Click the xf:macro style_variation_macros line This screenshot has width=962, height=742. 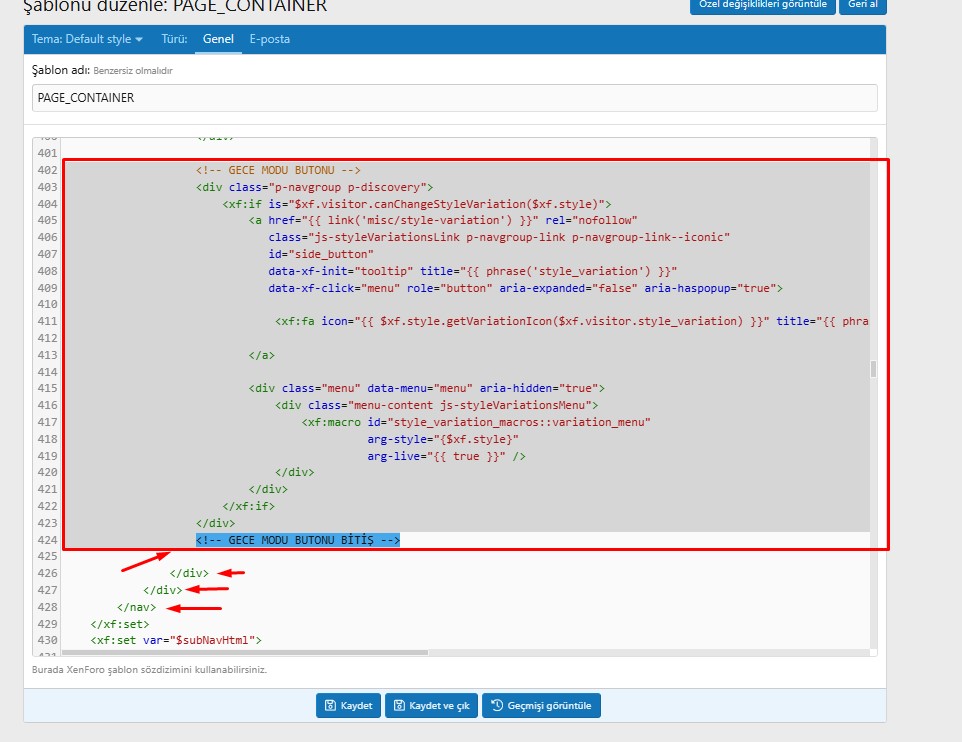pyautogui.click(x=476, y=422)
